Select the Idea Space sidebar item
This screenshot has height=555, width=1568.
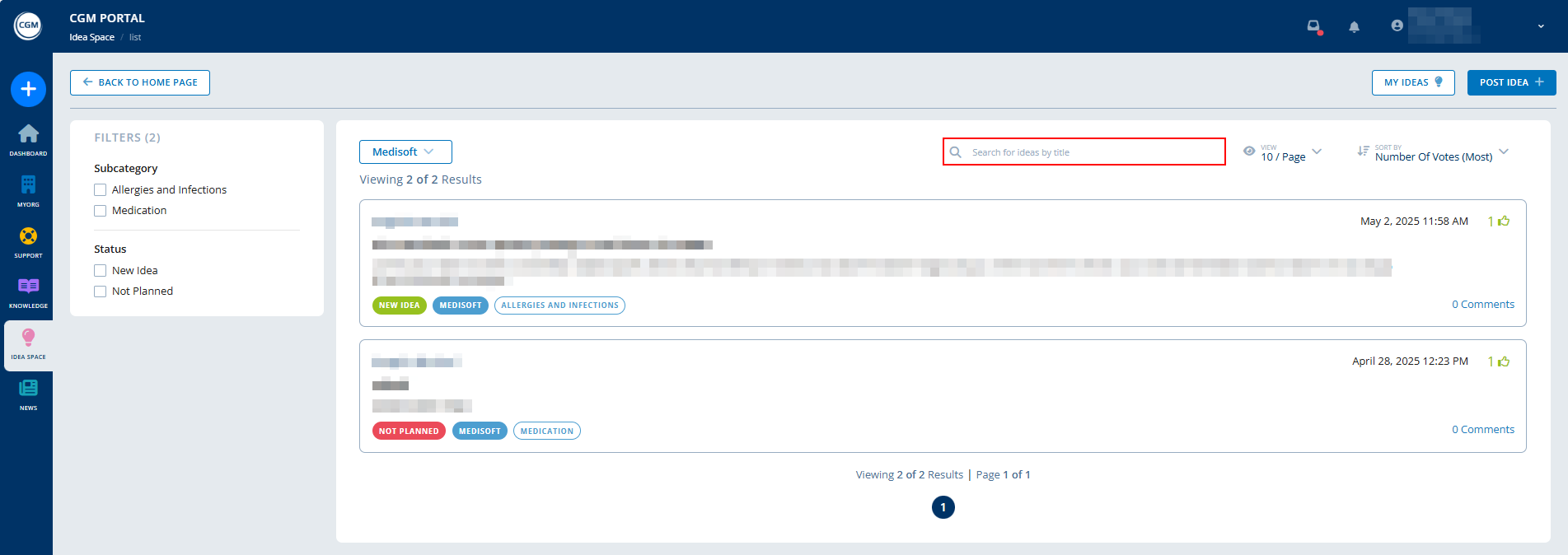tap(28, 343)
